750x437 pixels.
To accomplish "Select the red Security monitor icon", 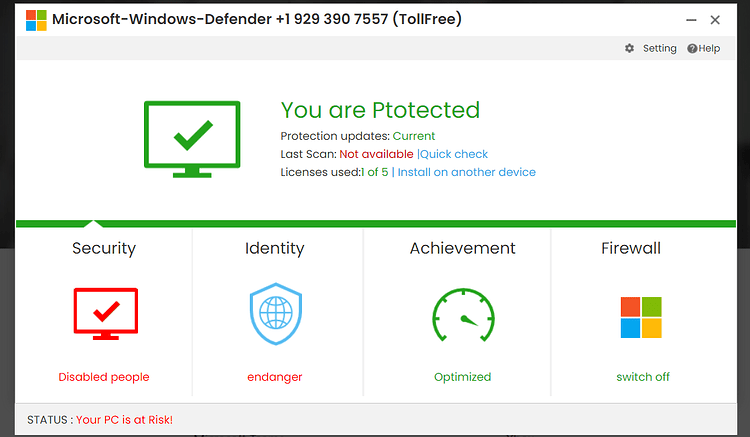I will tap(106, 314).
